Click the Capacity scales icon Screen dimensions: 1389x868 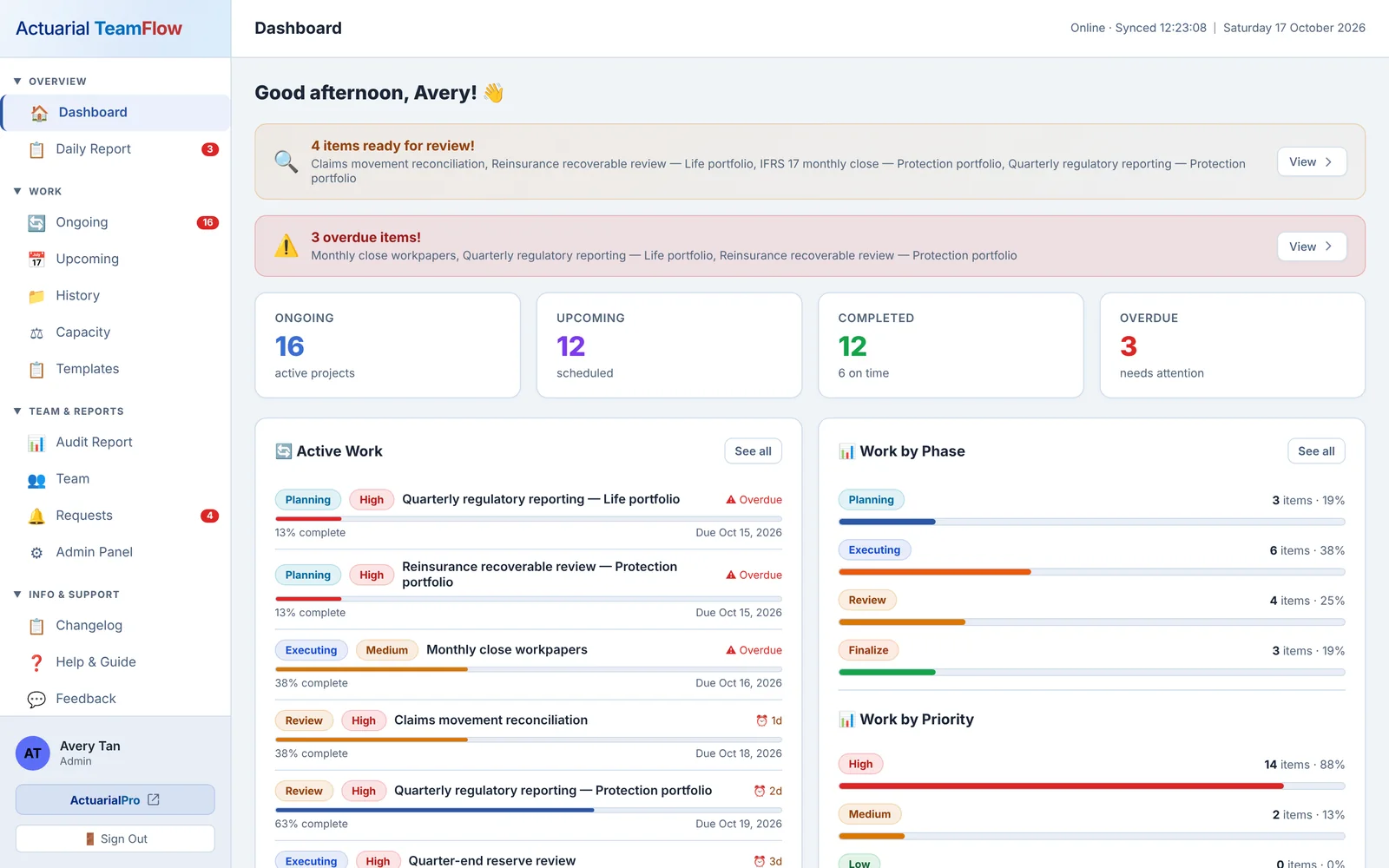click(36, 332)
